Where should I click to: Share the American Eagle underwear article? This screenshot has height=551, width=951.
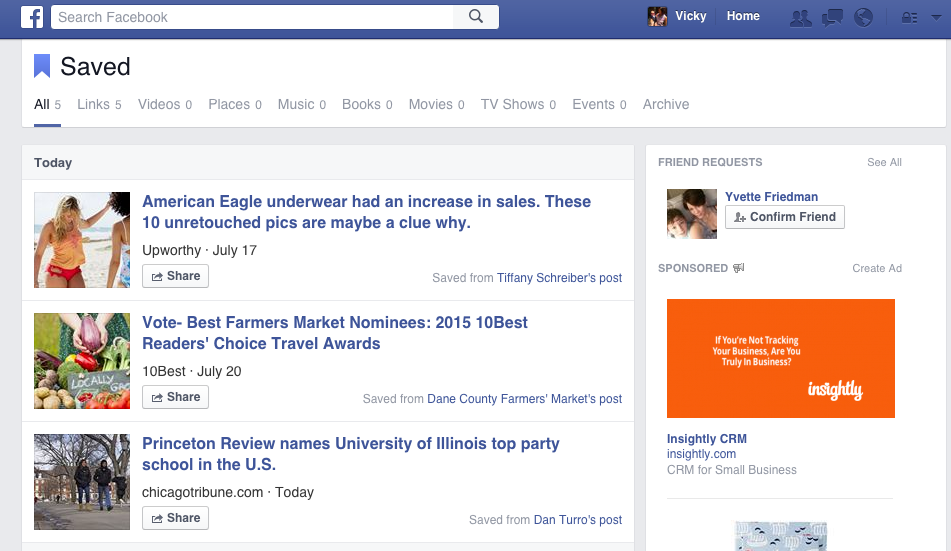[176, 276]
